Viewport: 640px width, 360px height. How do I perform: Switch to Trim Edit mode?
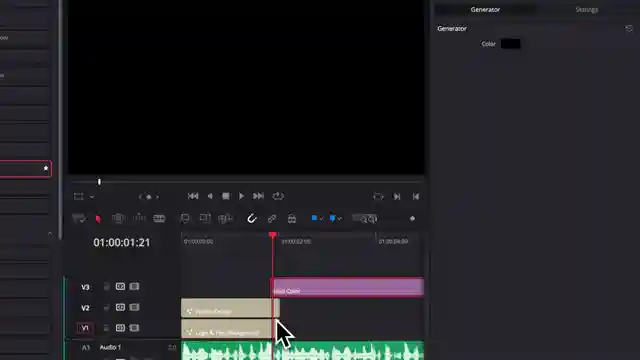[118, 219]
